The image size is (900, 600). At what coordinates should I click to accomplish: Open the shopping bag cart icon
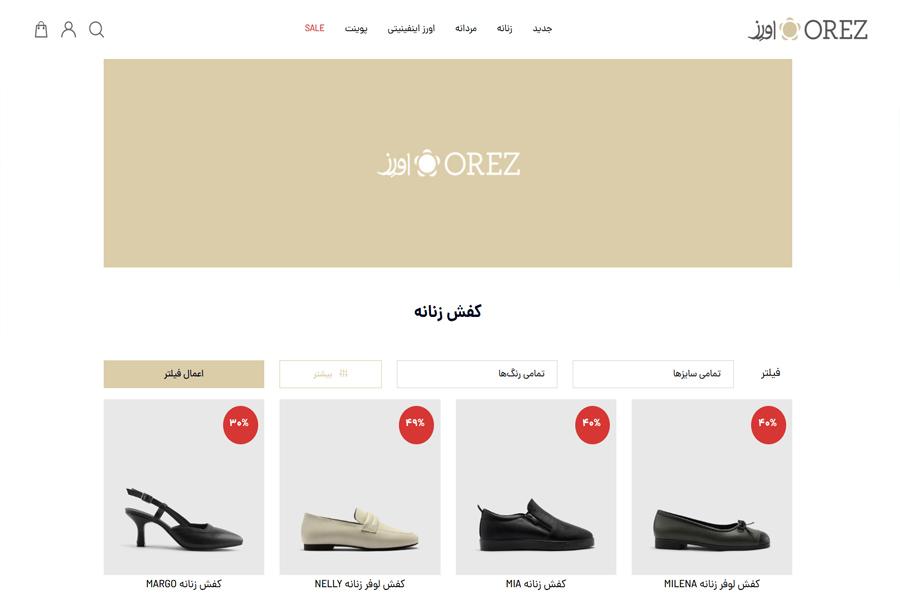(x=41, y=29)
